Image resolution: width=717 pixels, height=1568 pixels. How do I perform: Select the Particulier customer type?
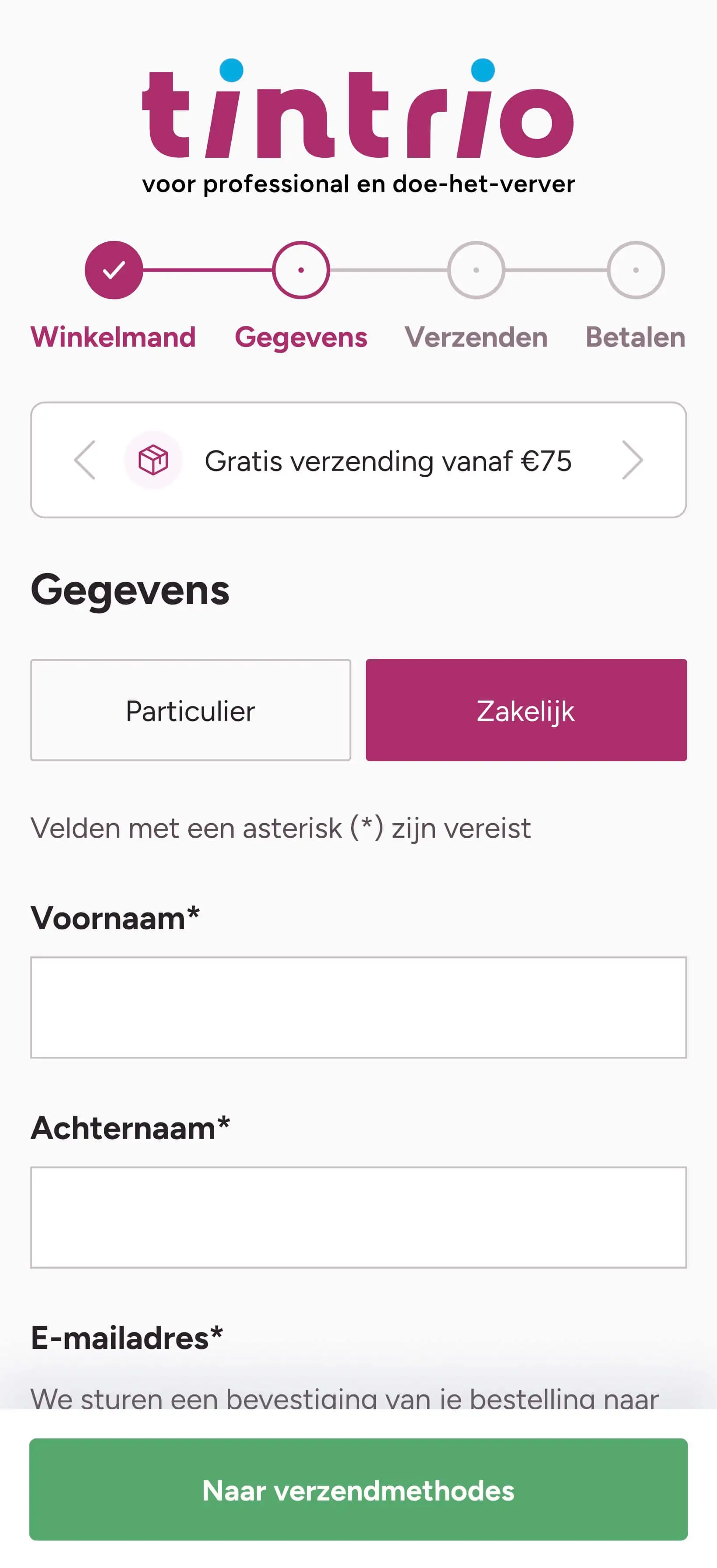[191, 710]
